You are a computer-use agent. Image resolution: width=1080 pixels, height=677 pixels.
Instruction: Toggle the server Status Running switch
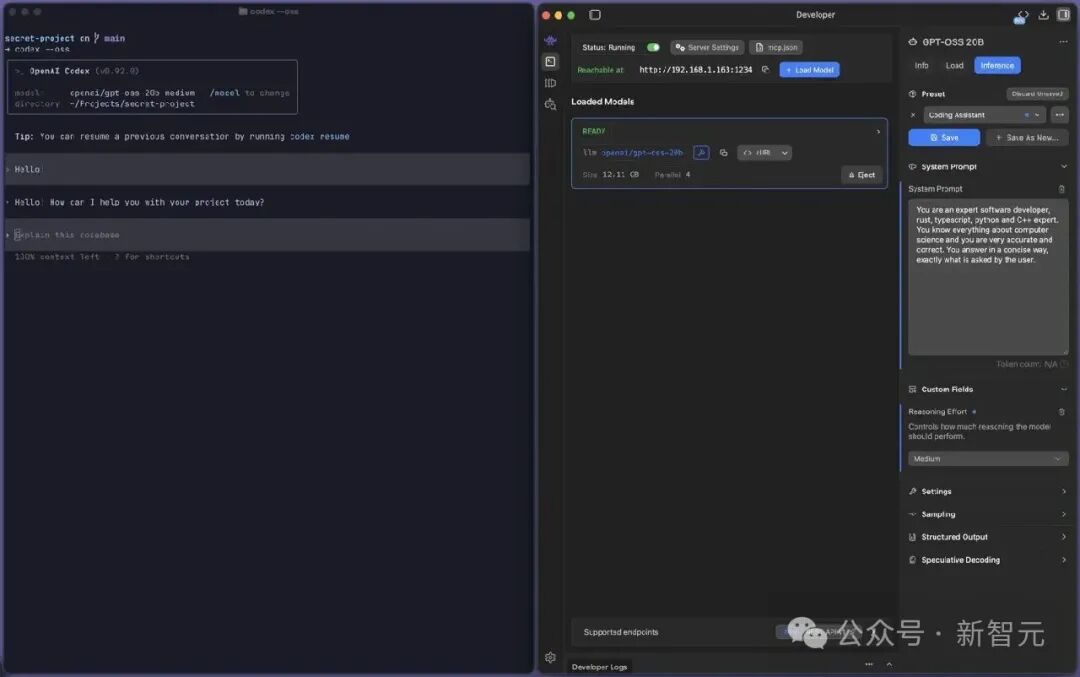(653, 48)
